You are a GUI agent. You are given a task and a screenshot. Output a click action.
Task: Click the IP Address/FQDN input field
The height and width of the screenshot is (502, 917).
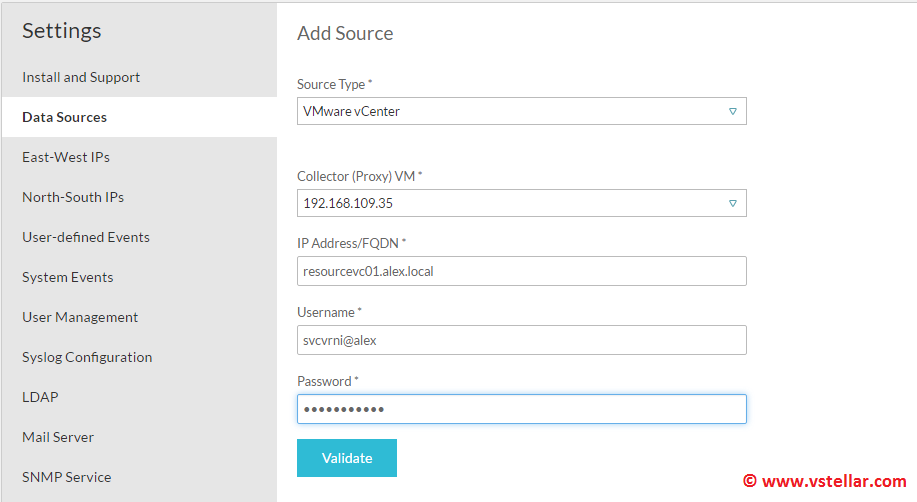521,271
